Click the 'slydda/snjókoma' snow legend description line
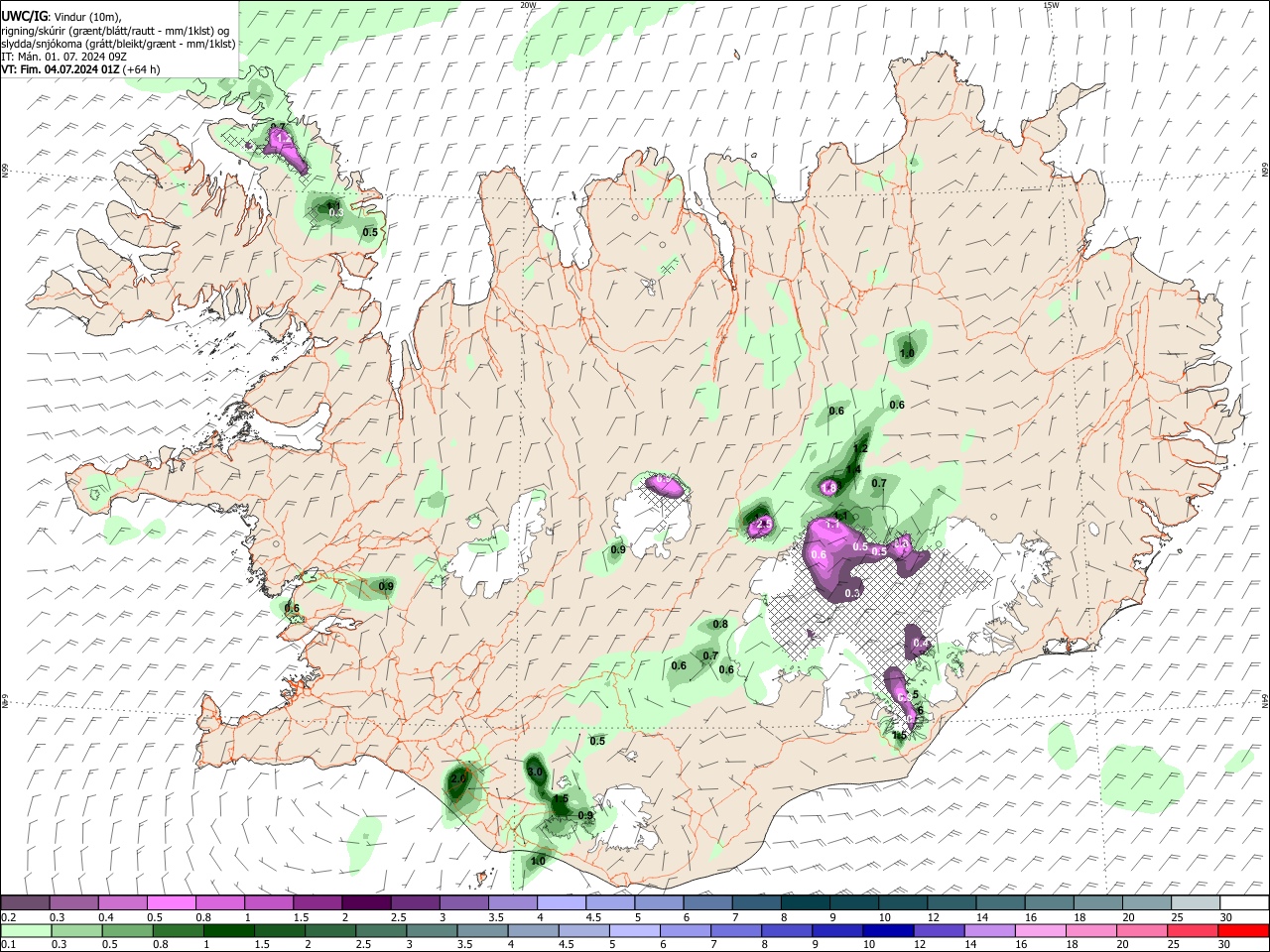The height and width of the screenshot is (952, 1270). (118, 44)
